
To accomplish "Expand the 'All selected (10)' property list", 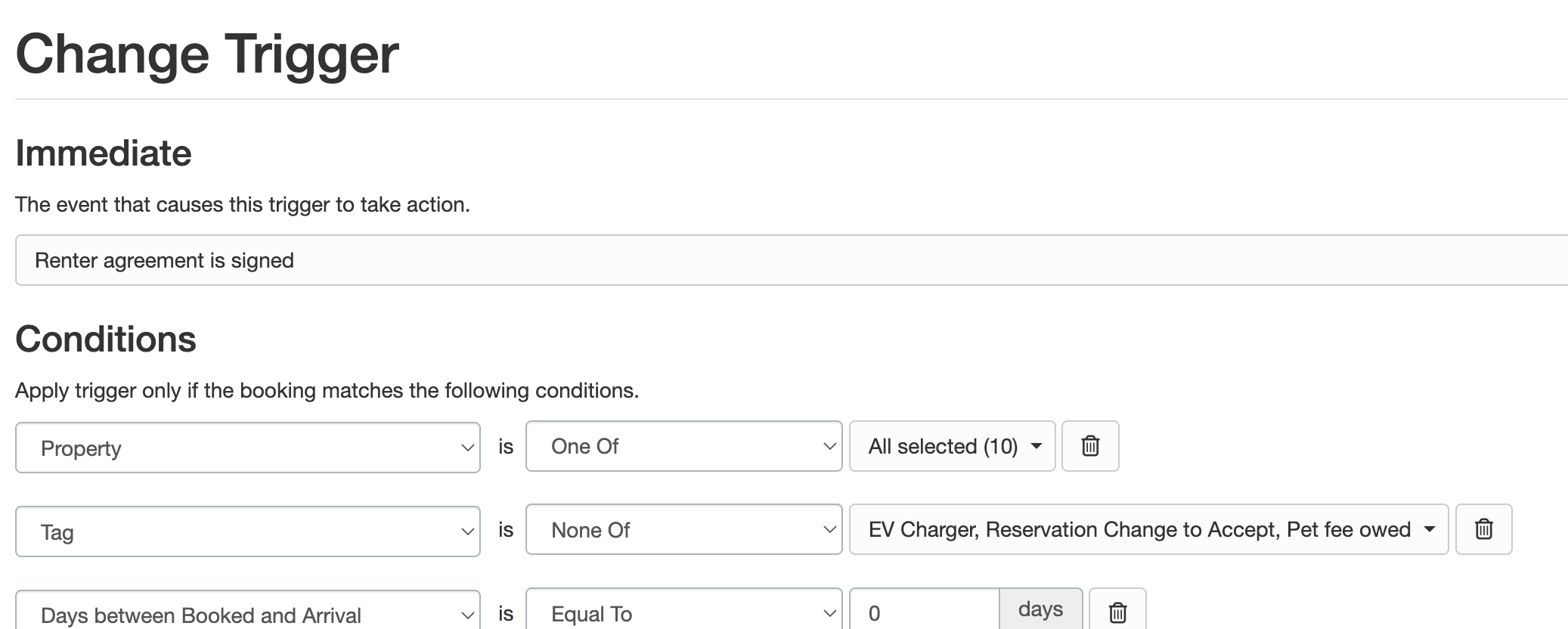I will click(952, 446).
